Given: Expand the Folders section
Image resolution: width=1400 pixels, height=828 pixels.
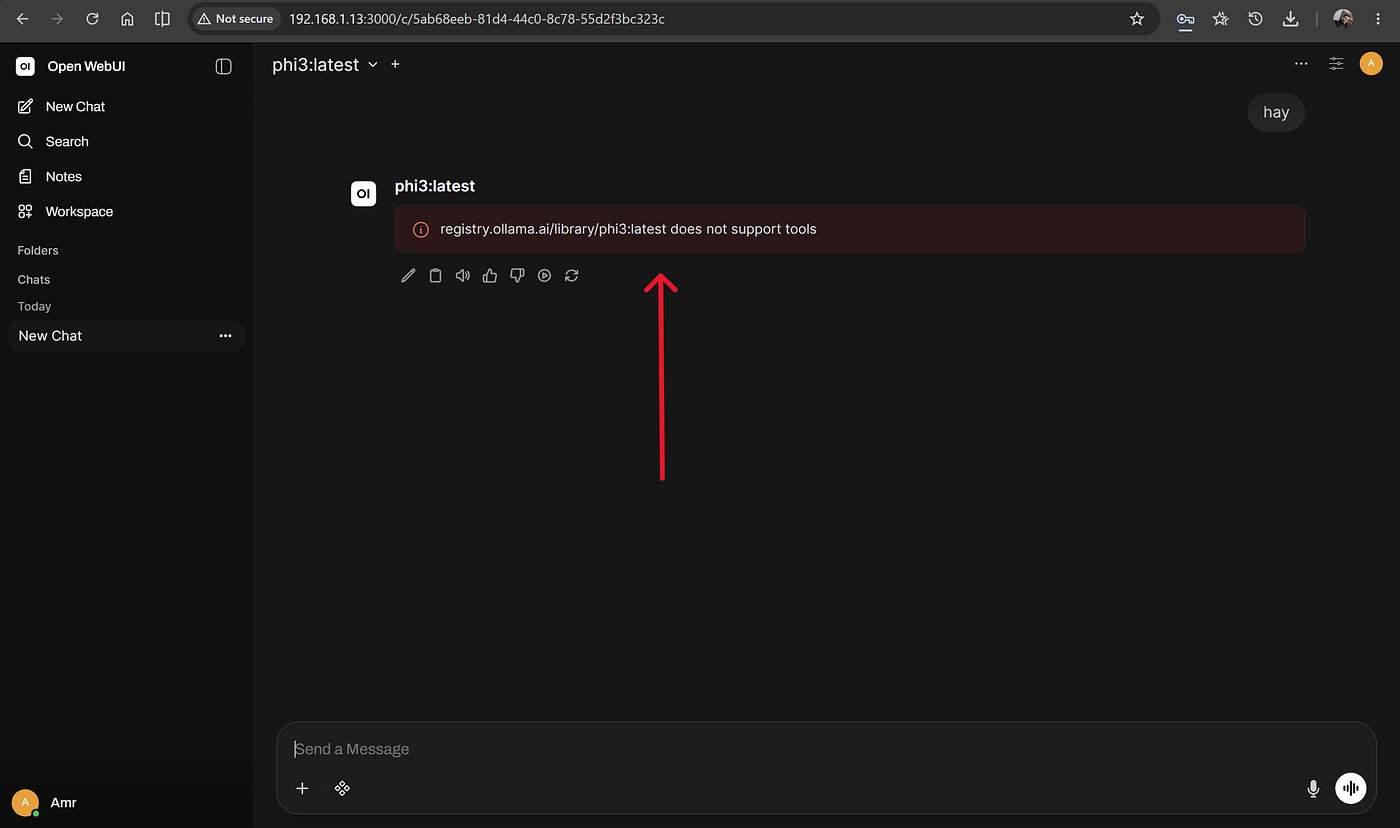Looking at the screenshot, I should [38, 250].
